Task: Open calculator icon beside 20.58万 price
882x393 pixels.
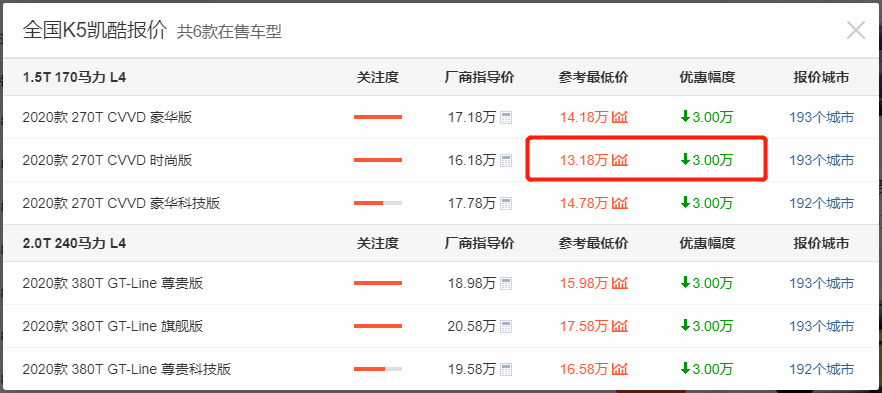Action: (x=506, y=326)
